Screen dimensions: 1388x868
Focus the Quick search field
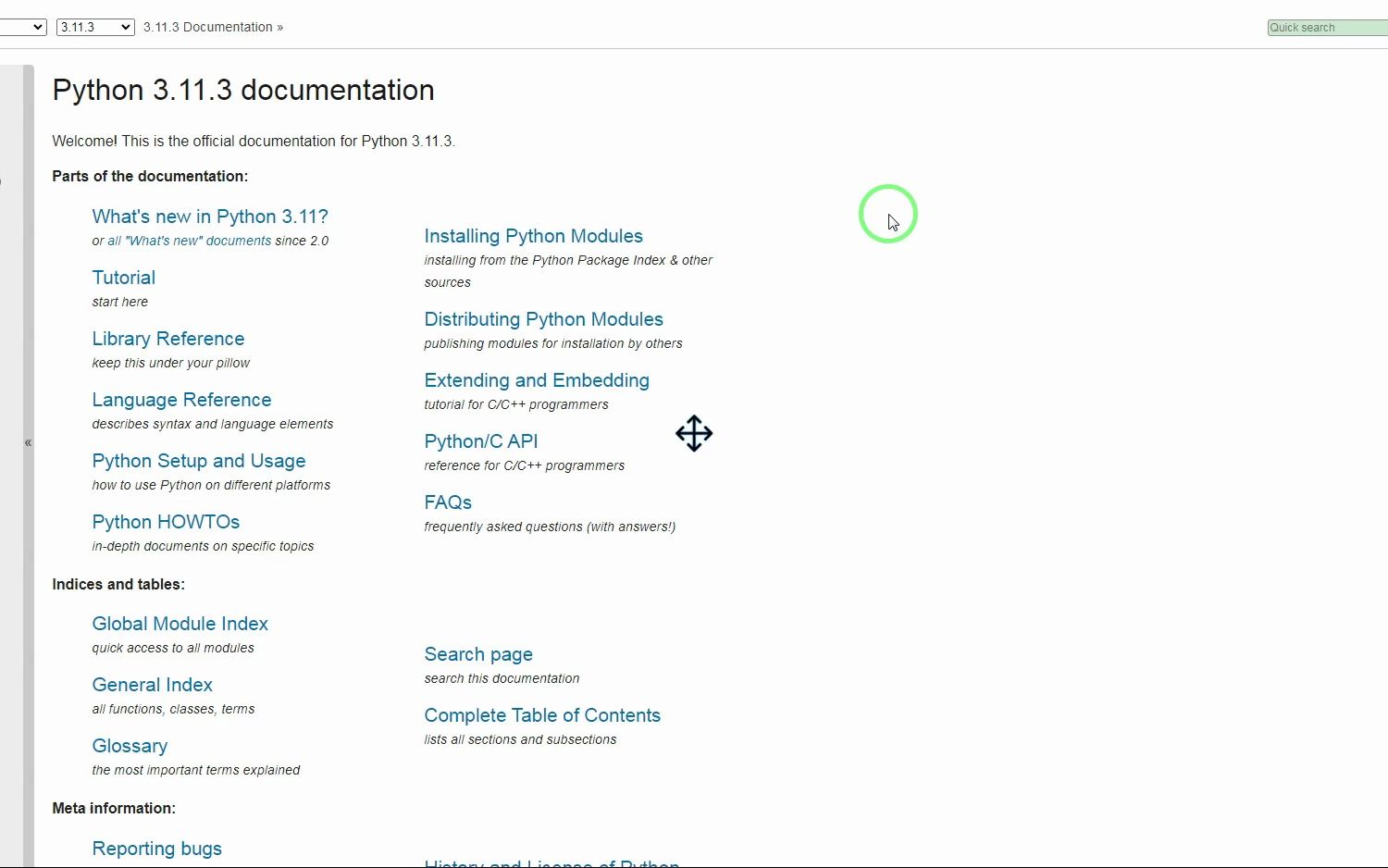(1328, 28)
